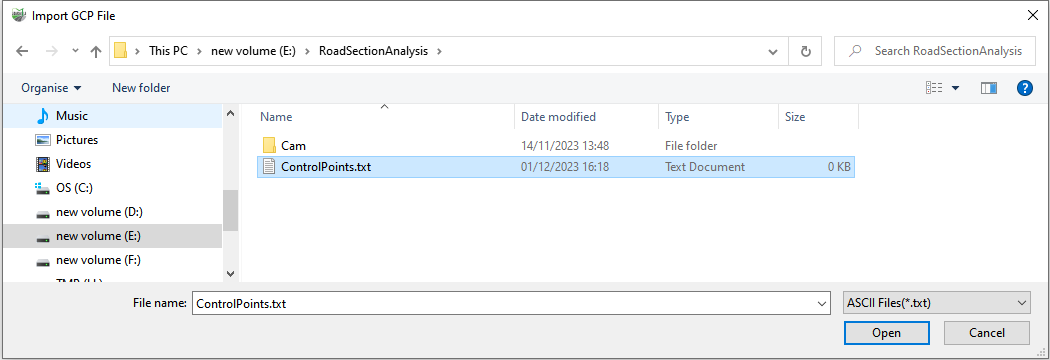Go back with the left arrow icon

pos(22,52)
